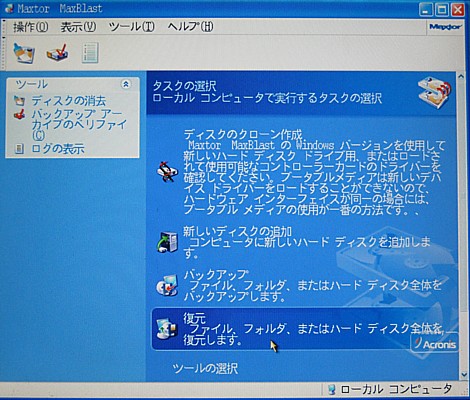Screen dimensions: 470x400
Task: Open the ツール(T) menu
Action: 132,27
